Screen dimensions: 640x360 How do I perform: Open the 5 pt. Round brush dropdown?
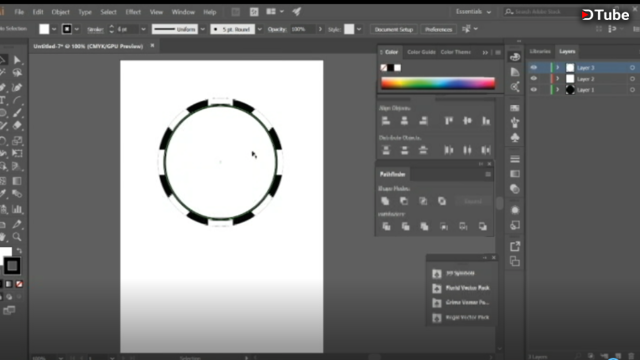tap(260, 29)
